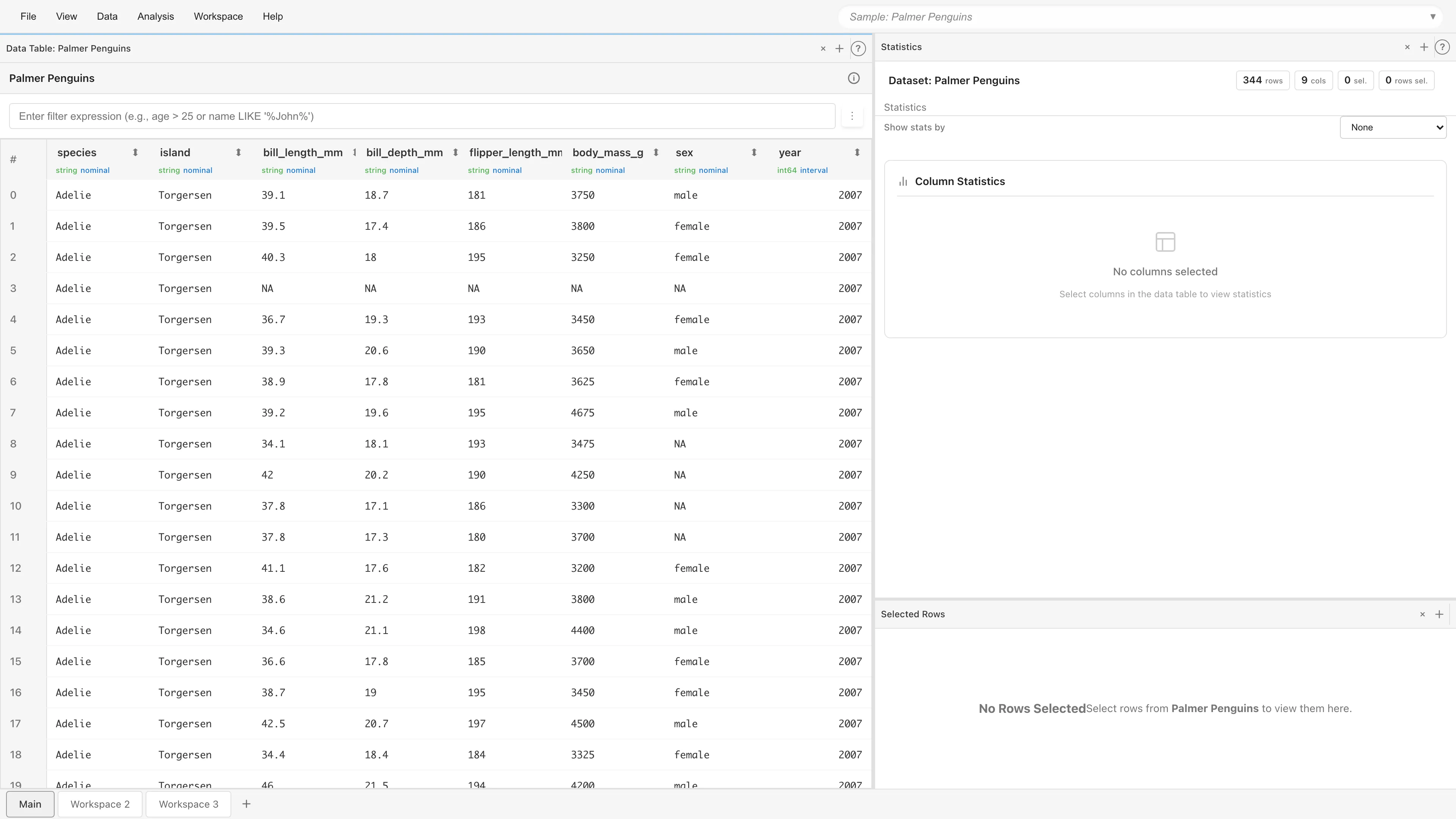Click the Data Table panel help icon
This screenshot has height=819, width=1456.
point(858,49)
